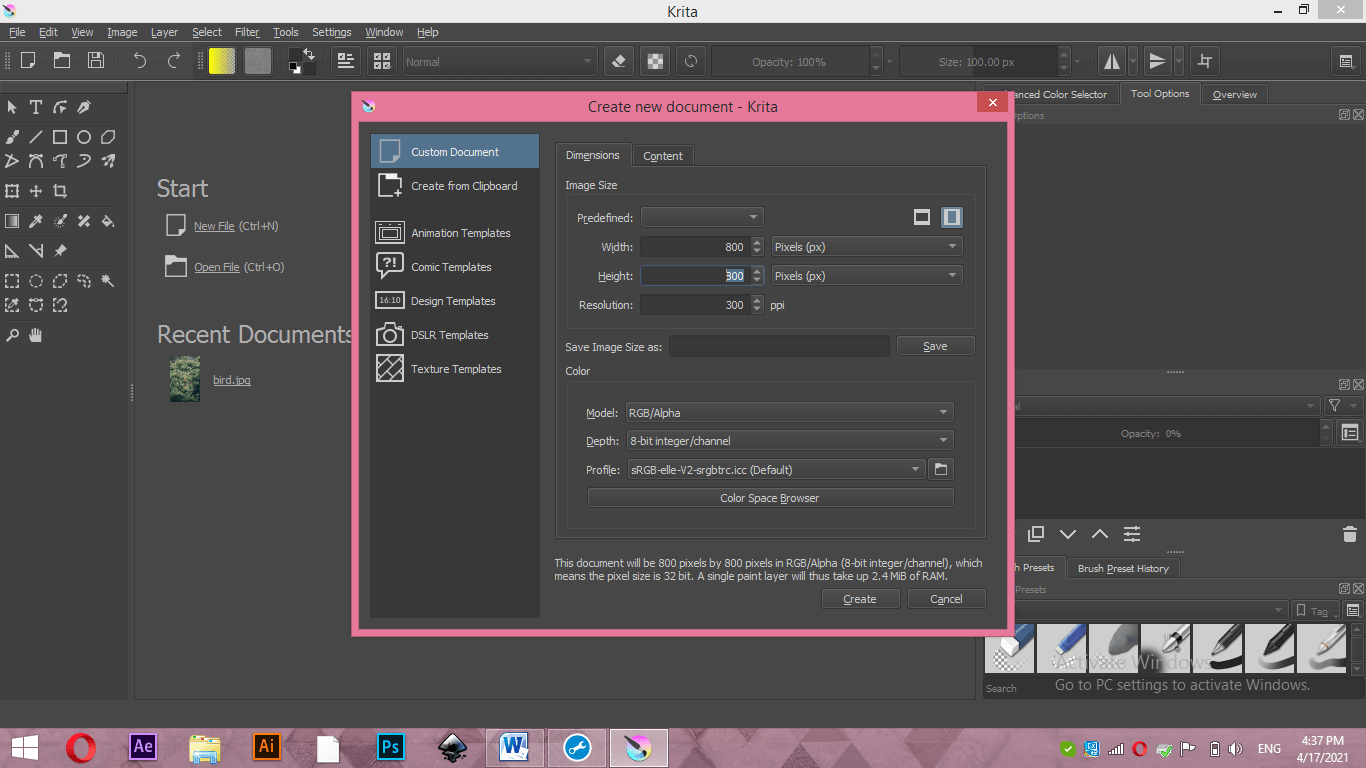This screenshot has height=768, width=1366.
Task: Toggle vertical mirror tool
Action: pos(1157,61)
